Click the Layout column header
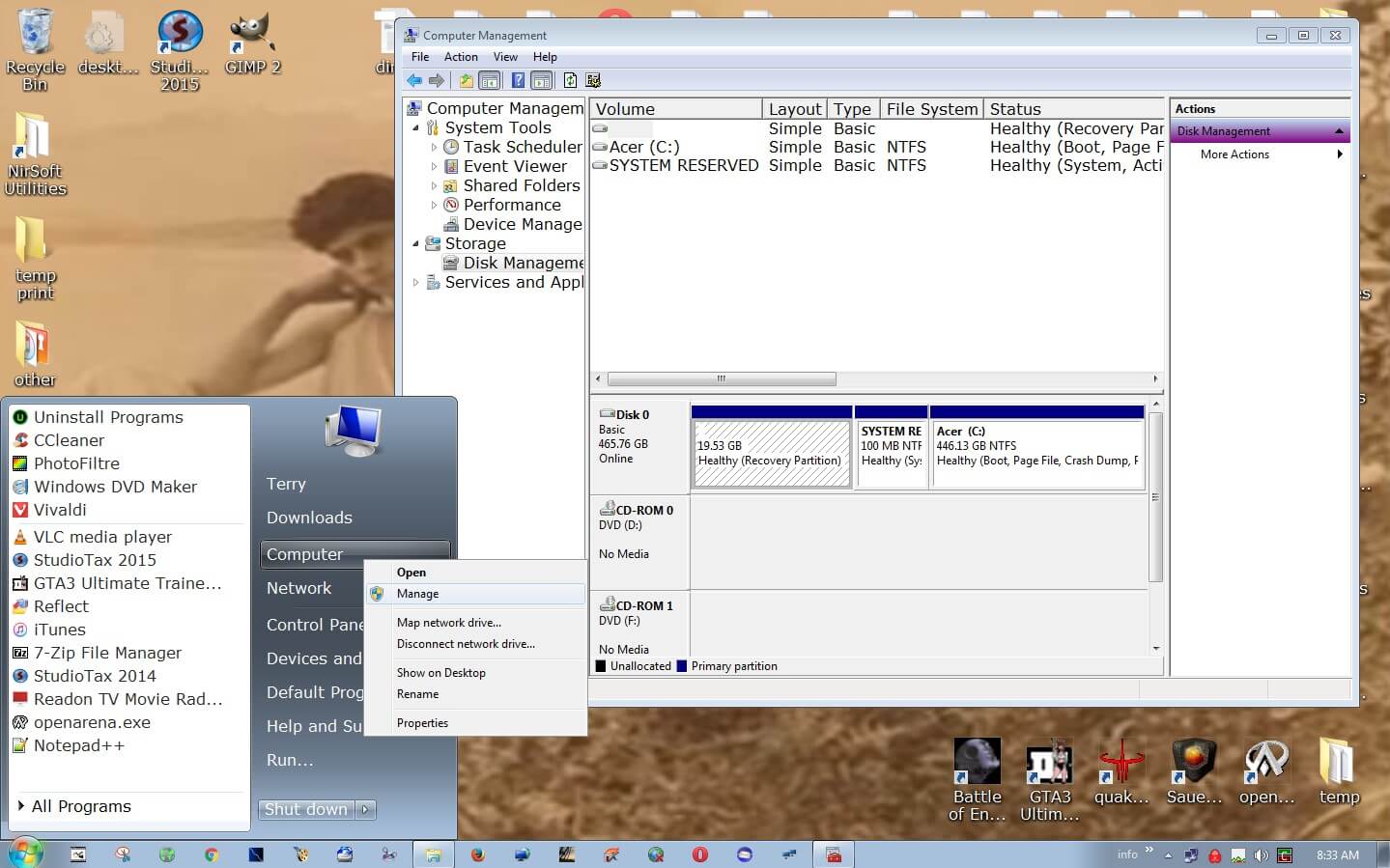This screenshot has height=868, width=1390. [x=795, y=109]
